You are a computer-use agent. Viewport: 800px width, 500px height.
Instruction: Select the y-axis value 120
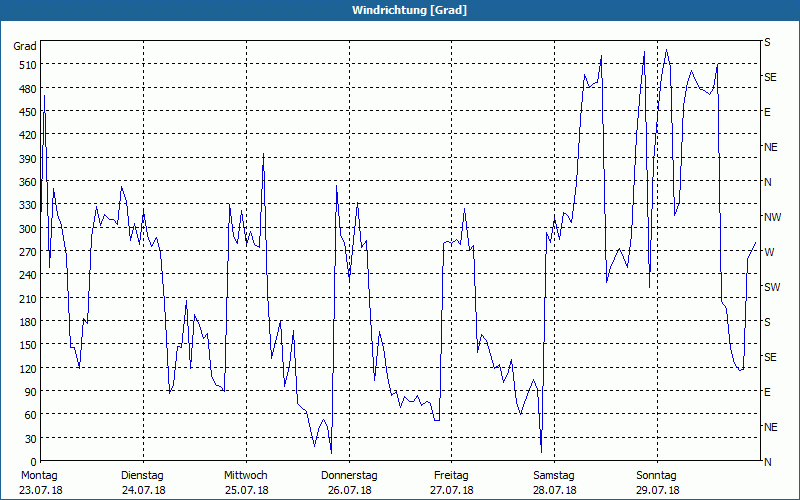[28, 368]
